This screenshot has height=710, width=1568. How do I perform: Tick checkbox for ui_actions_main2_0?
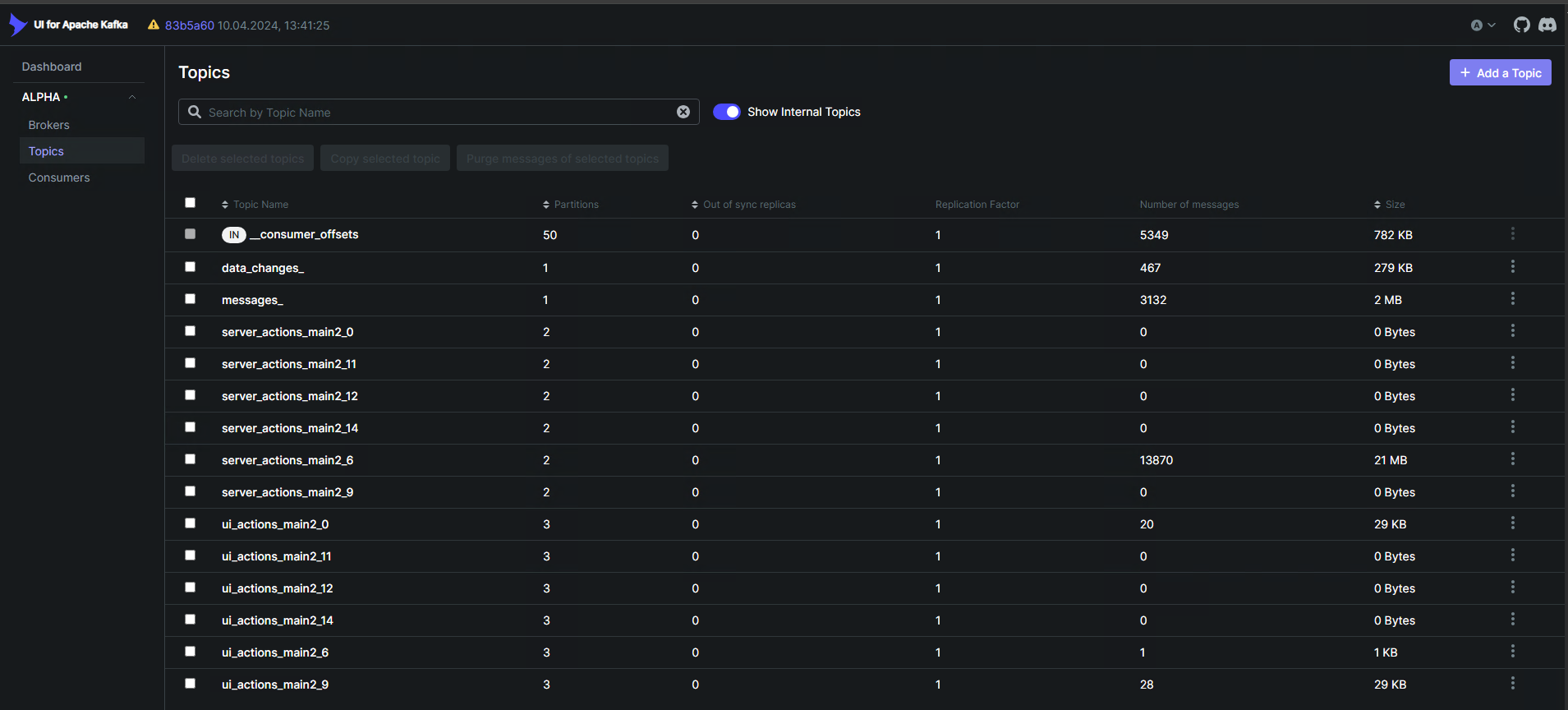[x=191, y=523]
